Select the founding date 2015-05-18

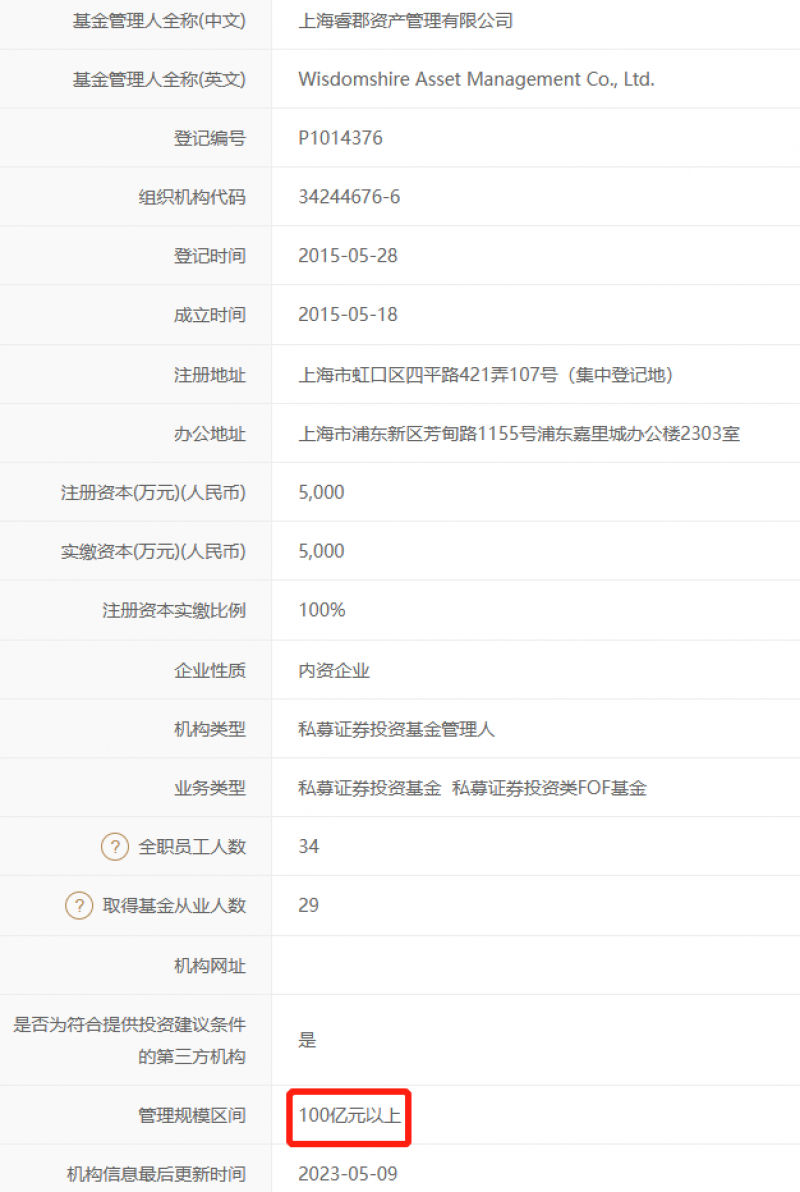pos(348,315)
